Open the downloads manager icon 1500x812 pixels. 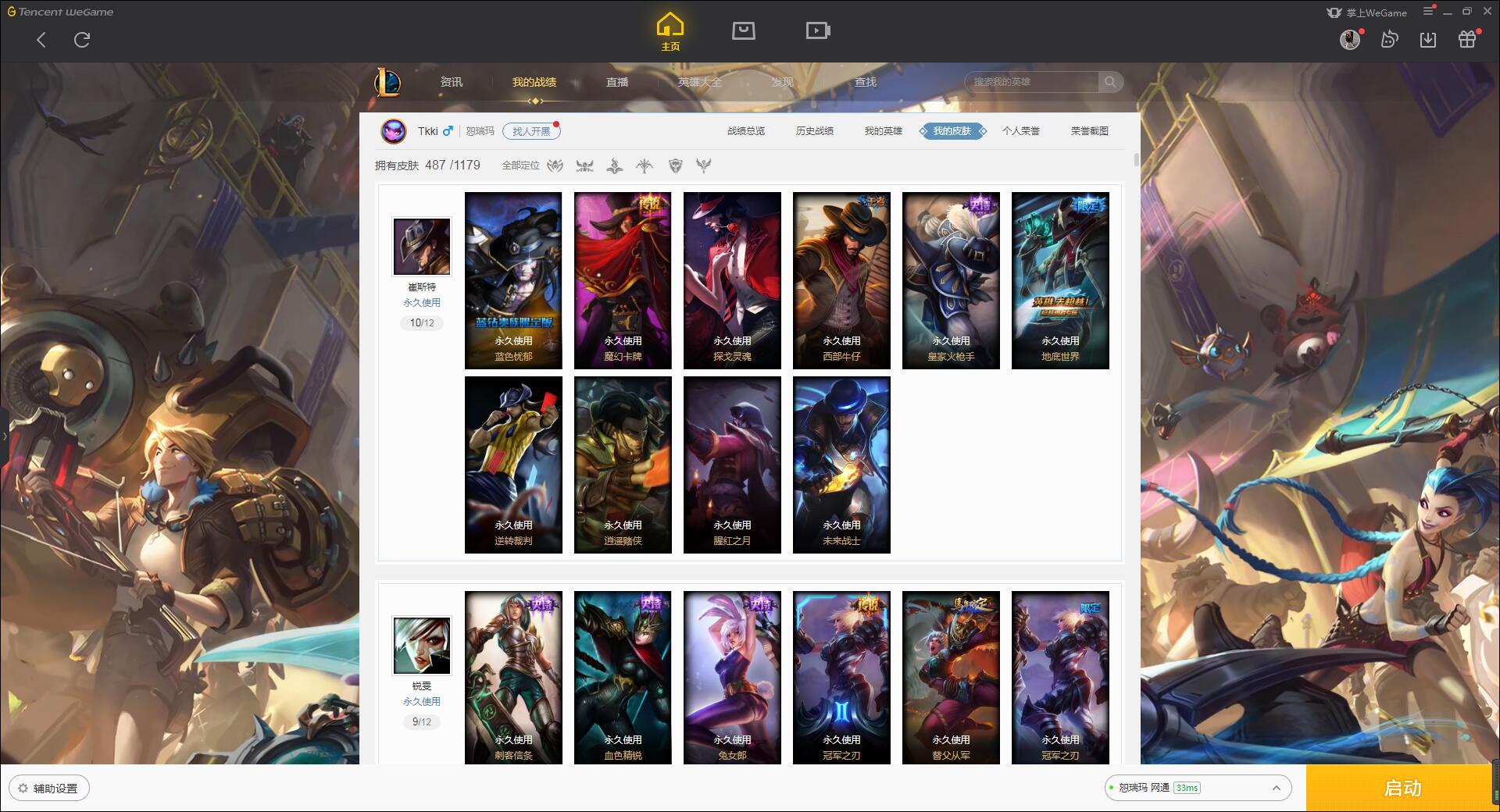point(1428,39)
